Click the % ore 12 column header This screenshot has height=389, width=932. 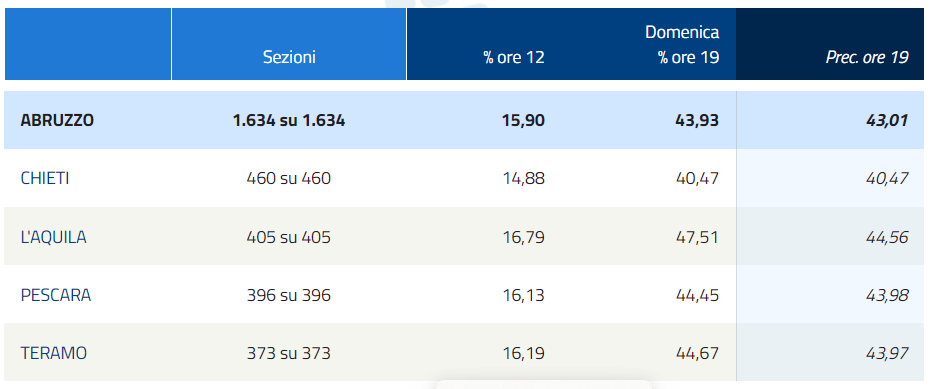514,57
